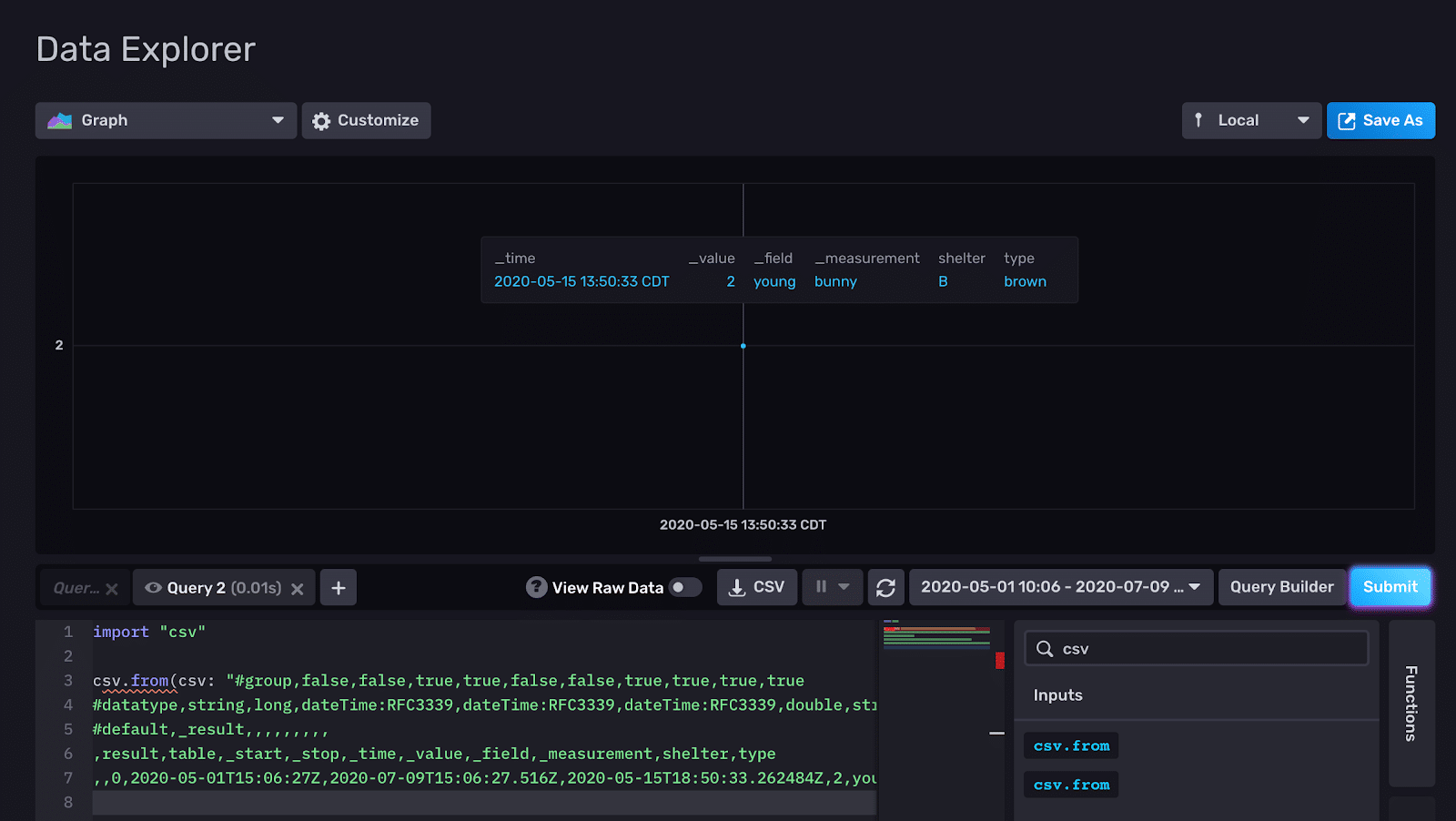
Task: Click the graph type icon beside Graph
Action: click(60, 120)
